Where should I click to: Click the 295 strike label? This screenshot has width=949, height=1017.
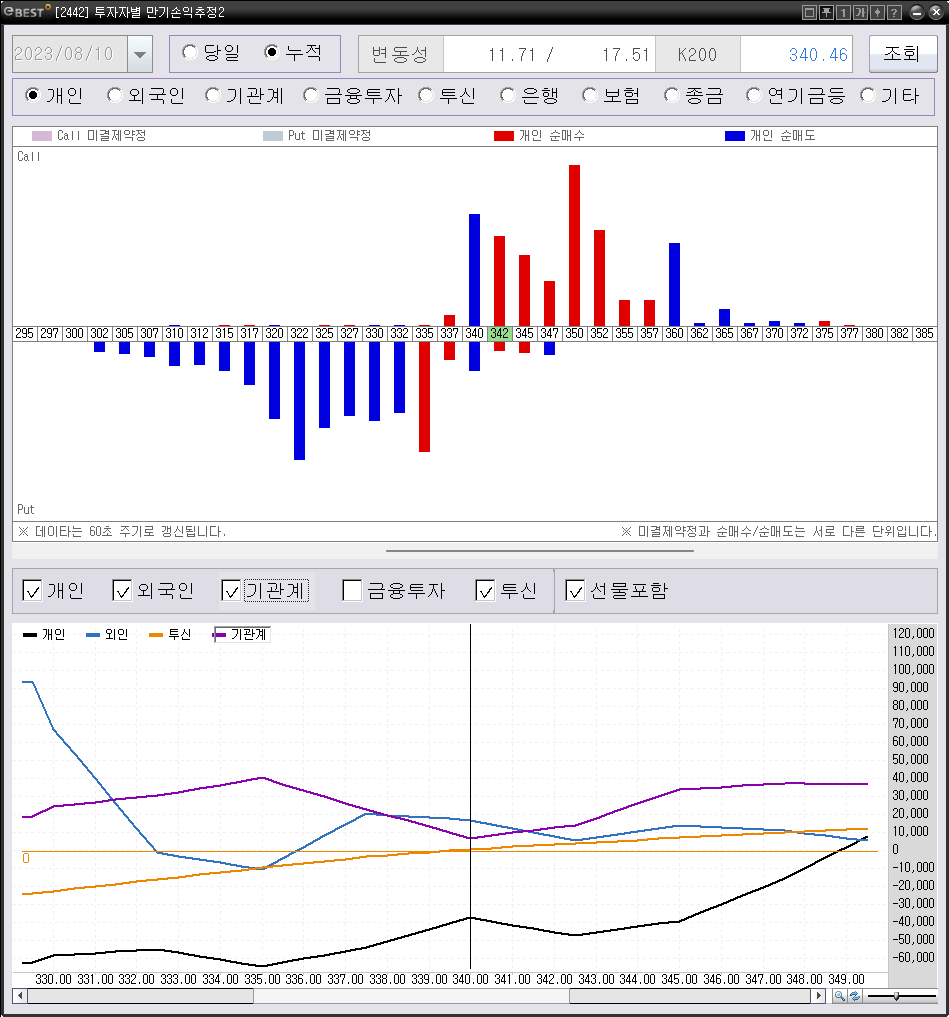click(24, 333)
